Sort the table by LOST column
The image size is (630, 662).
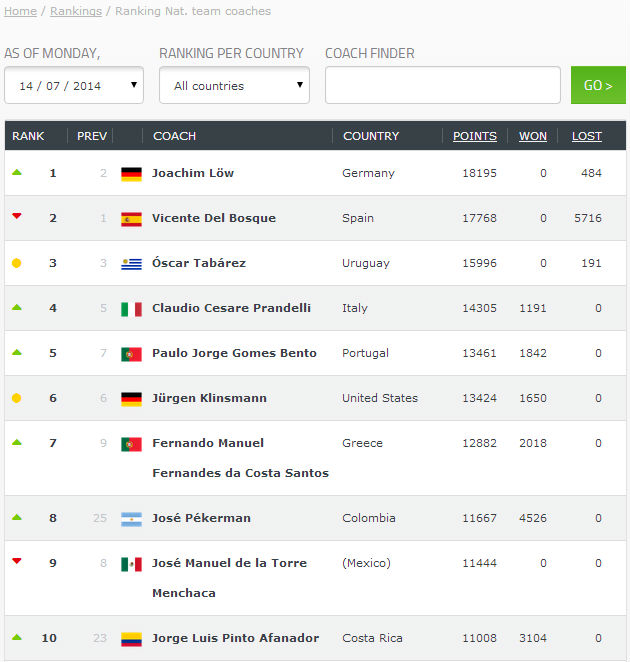click(x=586, y=136)
